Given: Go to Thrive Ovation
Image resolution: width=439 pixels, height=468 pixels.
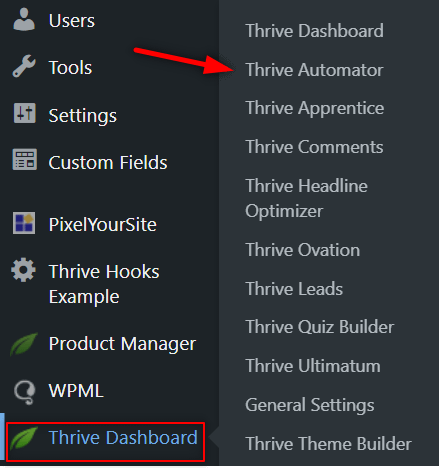Looking at the screenshot, I should (303, 250).
